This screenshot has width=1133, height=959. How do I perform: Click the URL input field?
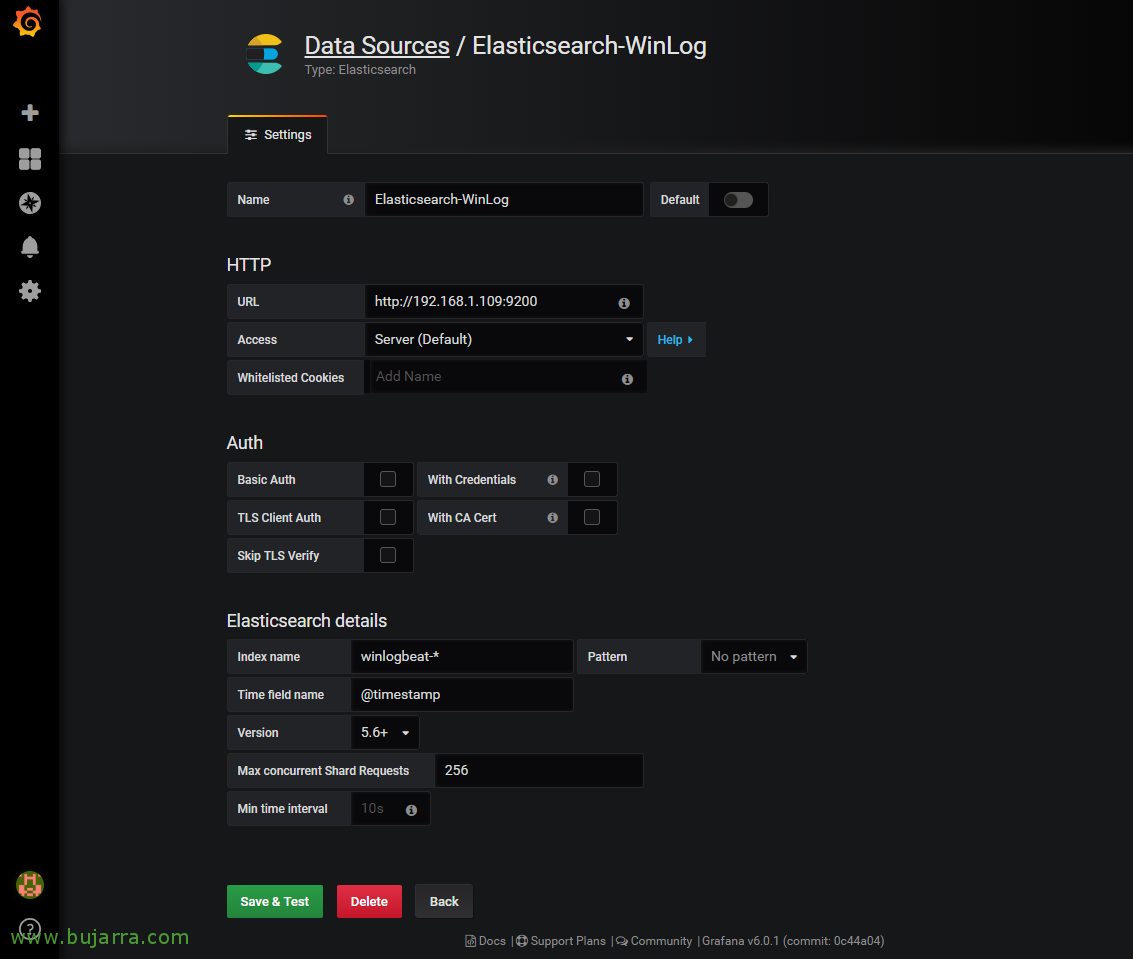point(504,302)
